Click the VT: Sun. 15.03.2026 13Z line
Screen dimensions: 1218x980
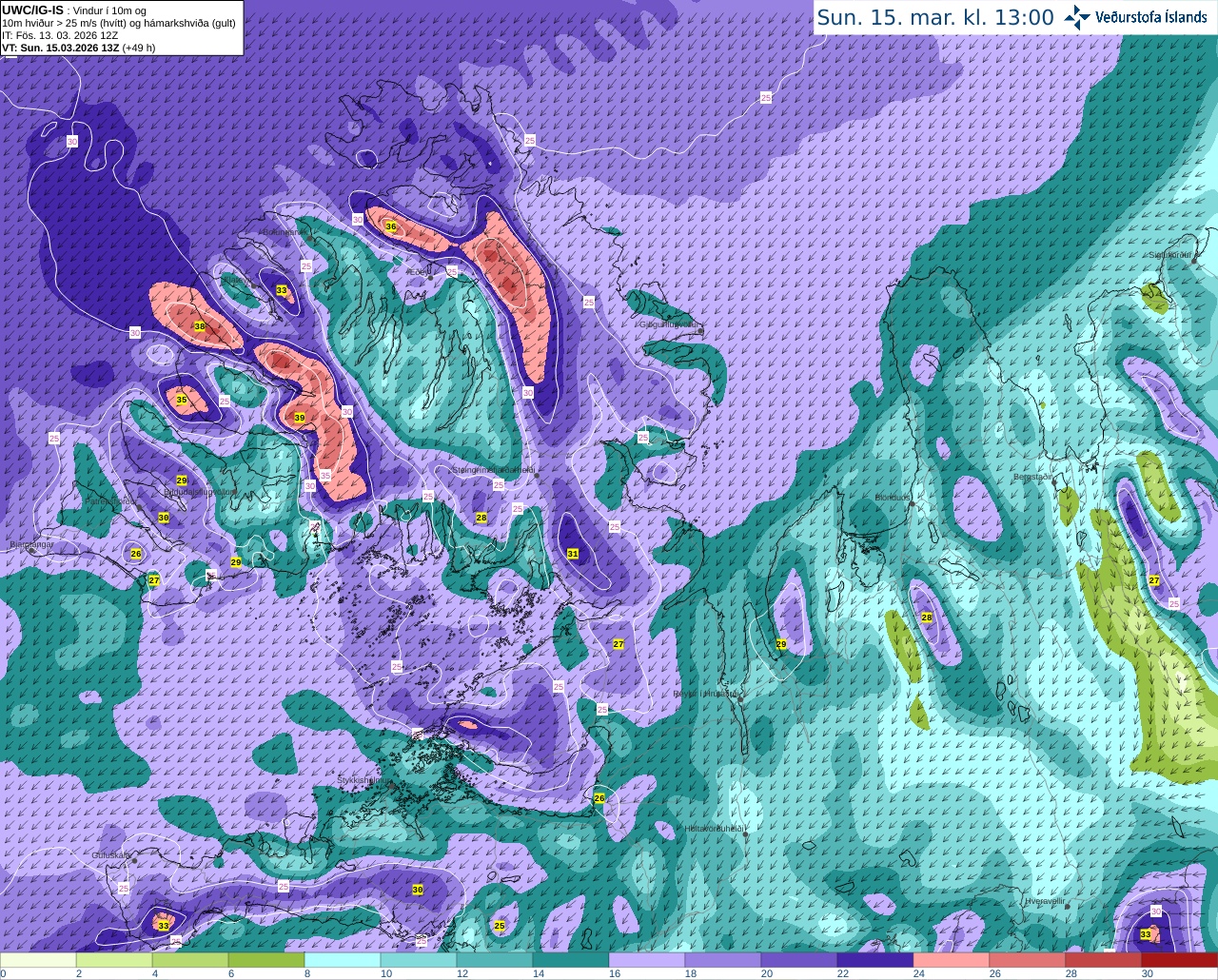point(78,48)
